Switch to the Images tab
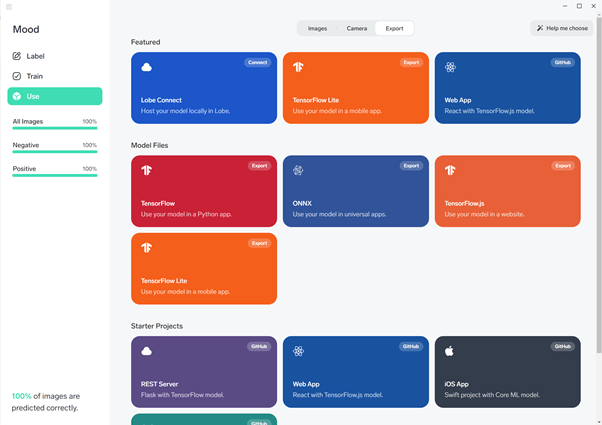The image size is (602, 425). click(317, 29)
